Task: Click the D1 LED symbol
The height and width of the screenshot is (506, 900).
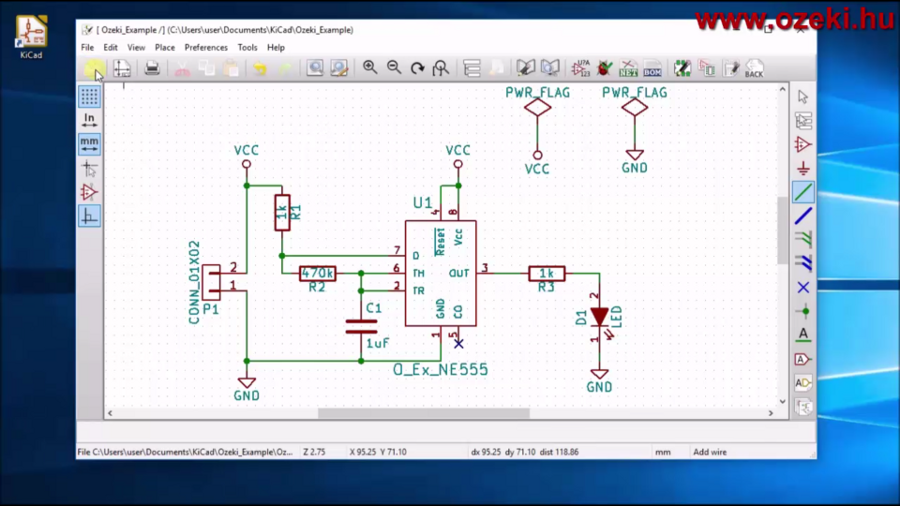Action: point(599,317)
